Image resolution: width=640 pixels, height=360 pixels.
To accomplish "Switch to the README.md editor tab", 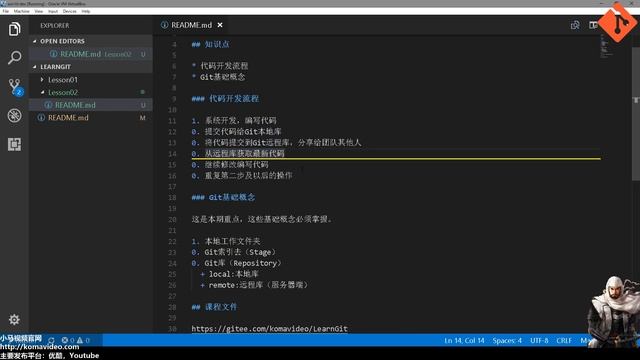I will tap(191, 25).
